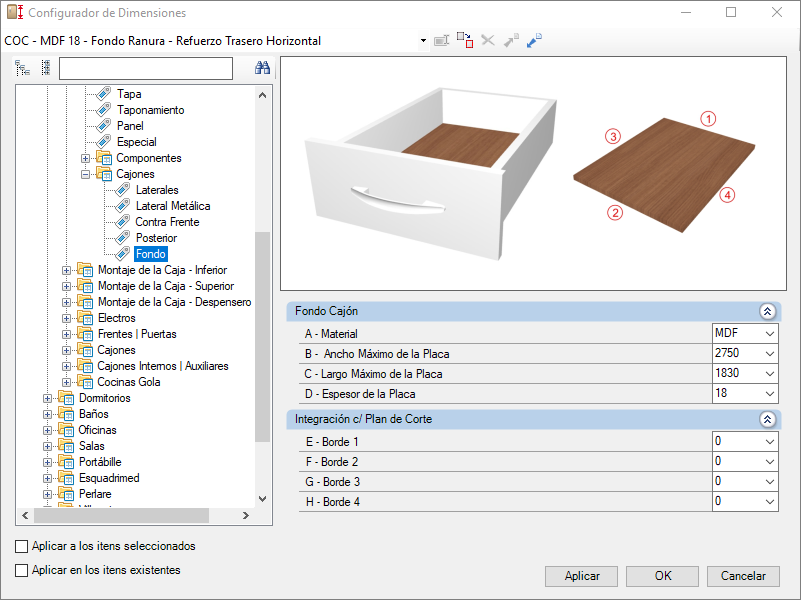The image size is (801, 600).
Task: Select the Fondo tree item
Action: tap(151, 254)
